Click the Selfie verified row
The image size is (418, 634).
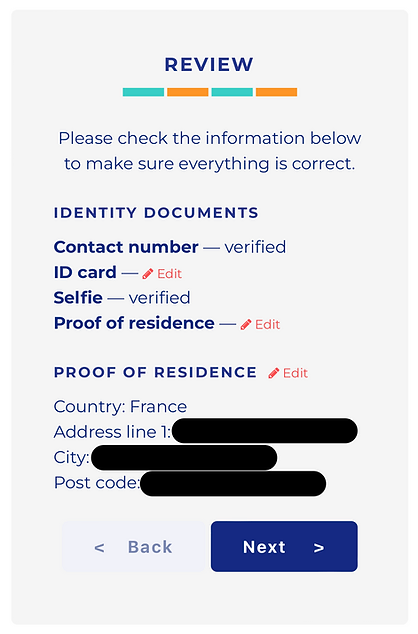122,298
